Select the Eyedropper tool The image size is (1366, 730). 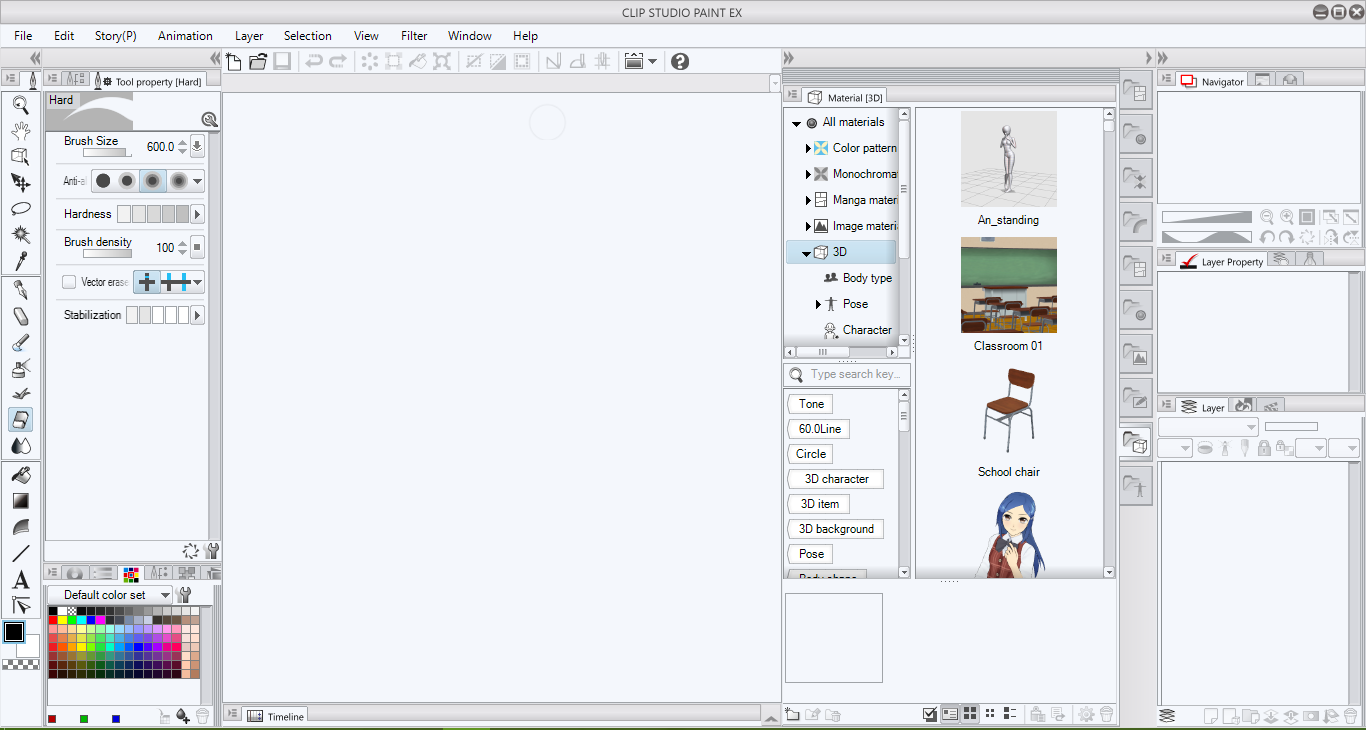20,260
